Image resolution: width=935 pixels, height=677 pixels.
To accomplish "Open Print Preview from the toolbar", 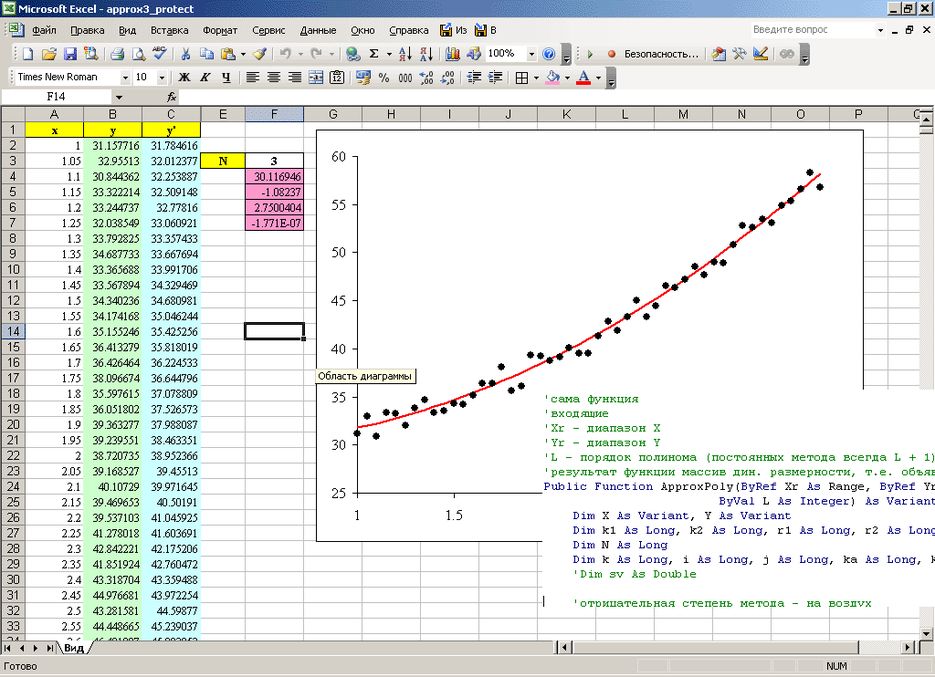I will coord(138,54).
